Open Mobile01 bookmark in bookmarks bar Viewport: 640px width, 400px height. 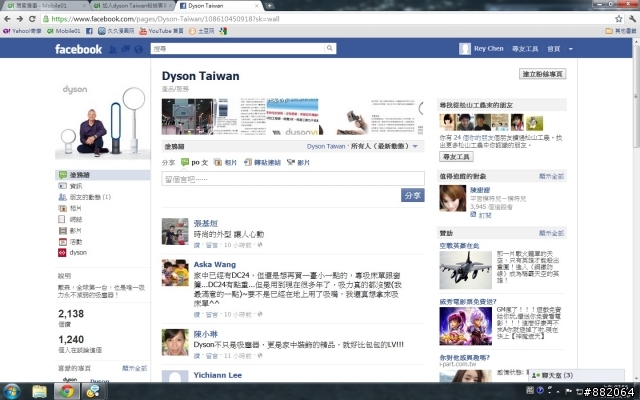pos(63,31)
